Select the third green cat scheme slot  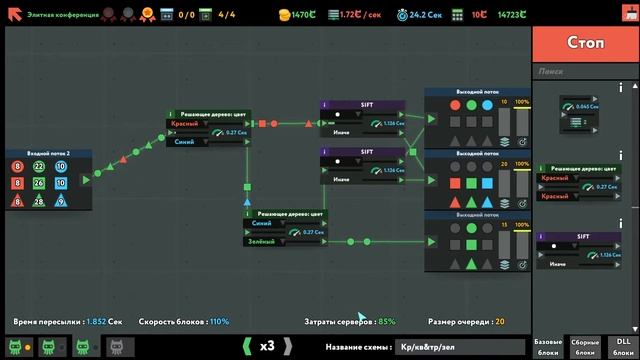pos(86,347)
